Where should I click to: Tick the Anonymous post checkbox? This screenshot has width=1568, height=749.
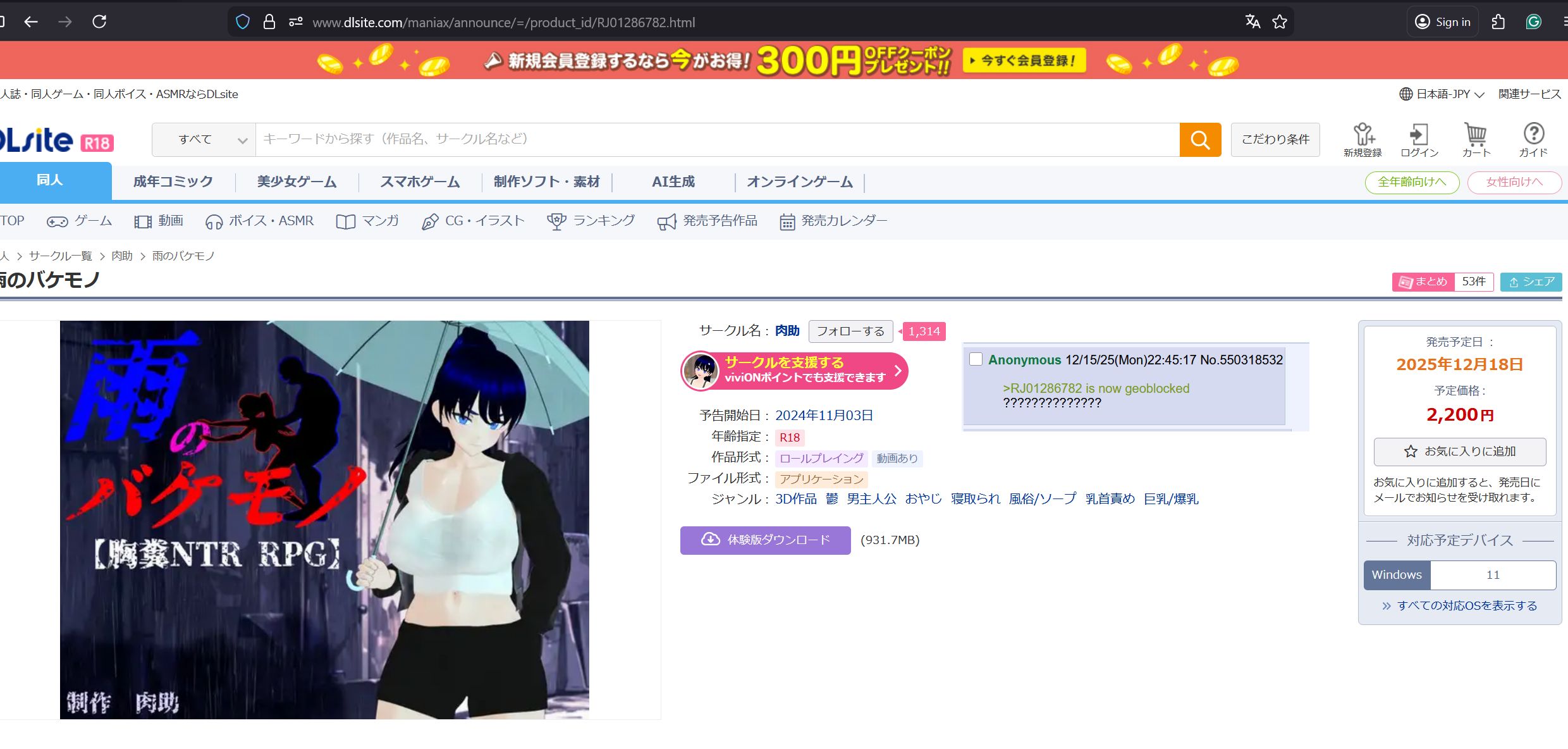click(976, 359)
